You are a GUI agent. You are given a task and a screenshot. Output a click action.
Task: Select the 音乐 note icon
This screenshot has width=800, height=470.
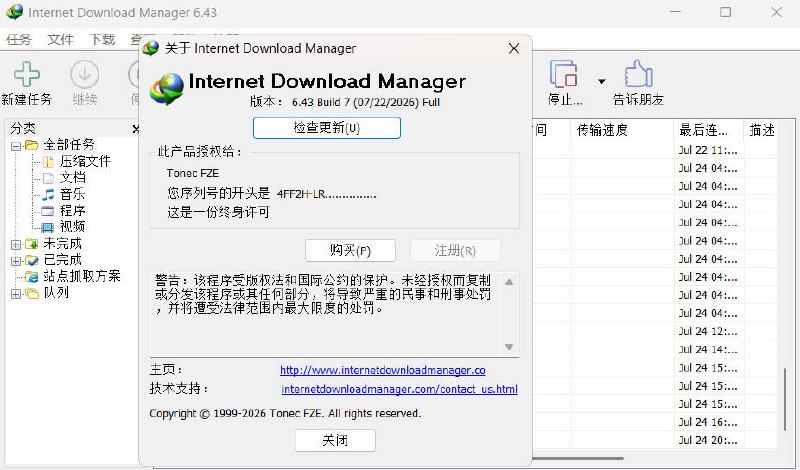coord(48,194)
